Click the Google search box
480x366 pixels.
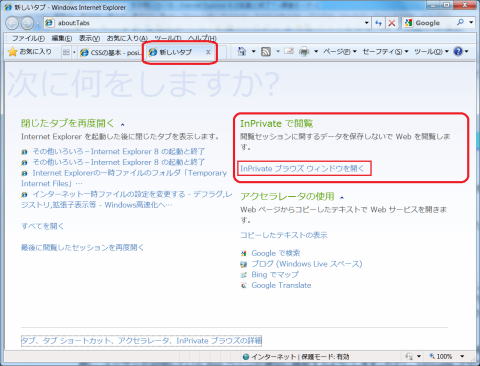[x=429, y=23]
